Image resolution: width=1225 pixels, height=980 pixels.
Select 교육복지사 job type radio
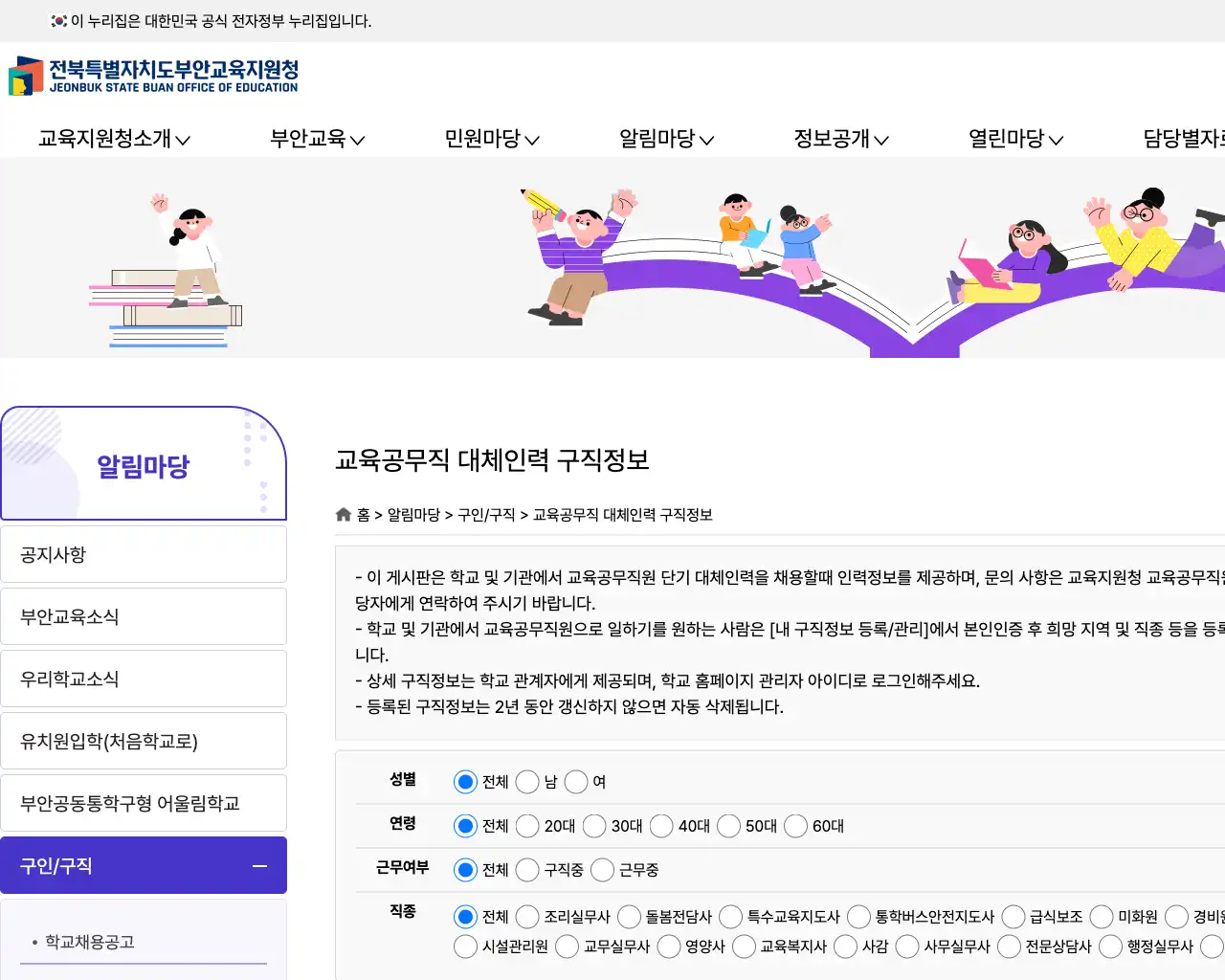click(x=744, y=947)
